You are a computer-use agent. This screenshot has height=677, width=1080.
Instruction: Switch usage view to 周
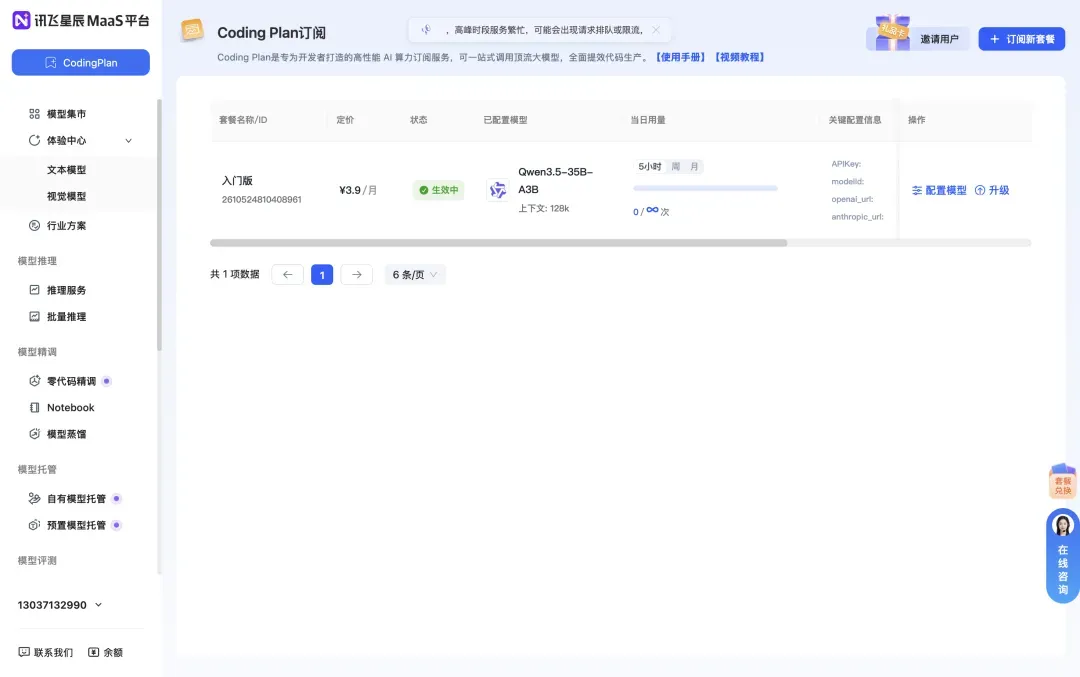[676, 166]
